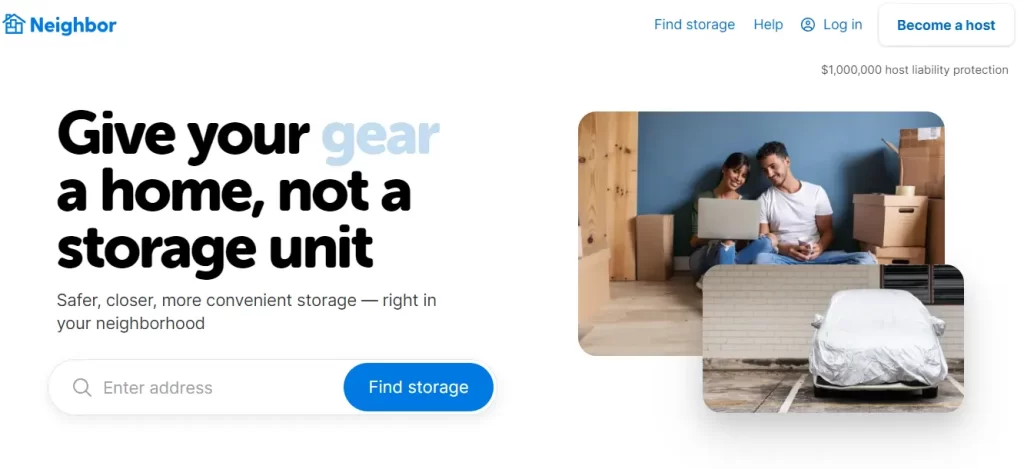Click the magnifying glass search icon
The width and height of the screenshot is (1024, 469).
tap(82, 387)
